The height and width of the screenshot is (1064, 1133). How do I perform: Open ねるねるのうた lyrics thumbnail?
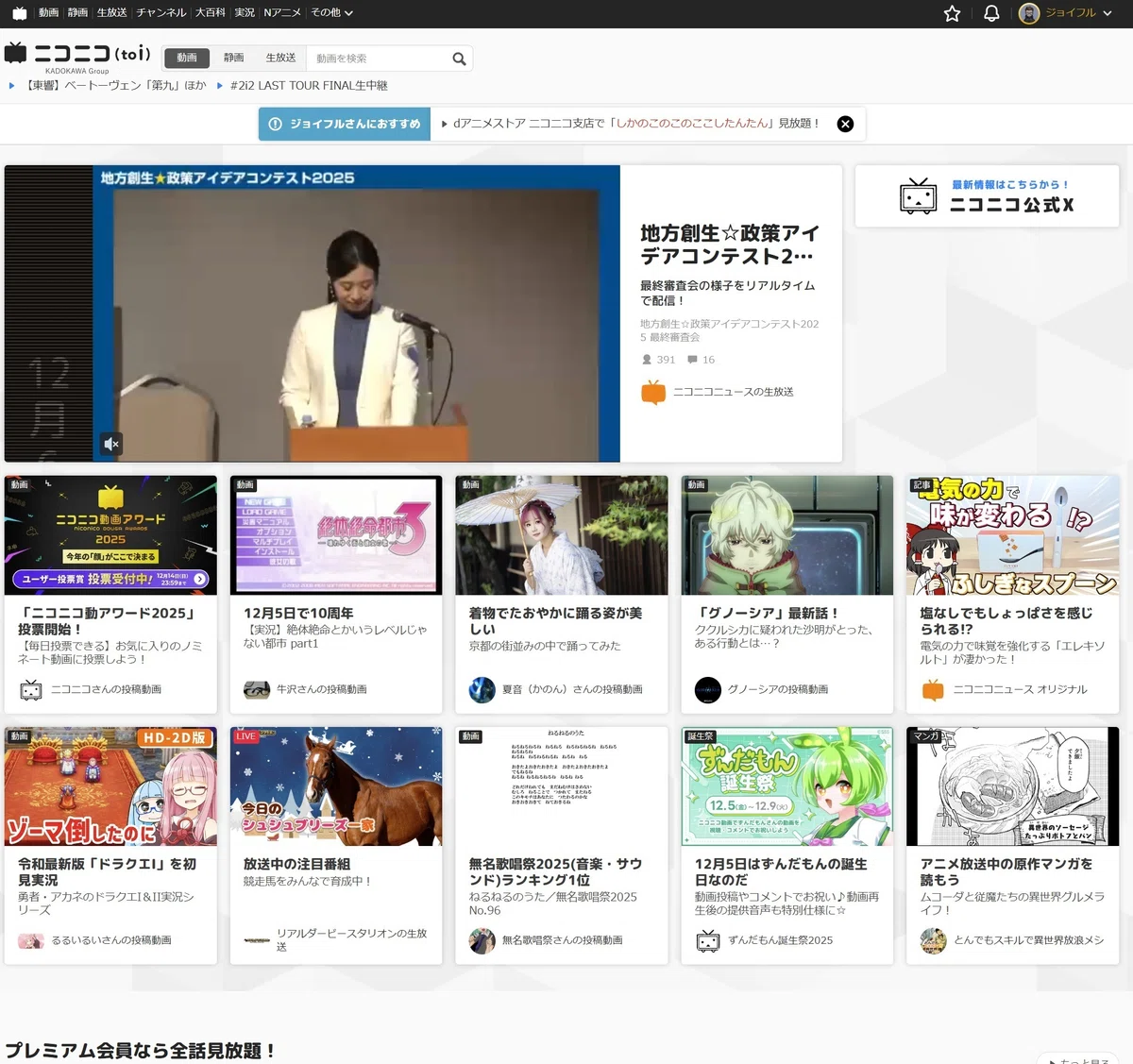[562, 786]
